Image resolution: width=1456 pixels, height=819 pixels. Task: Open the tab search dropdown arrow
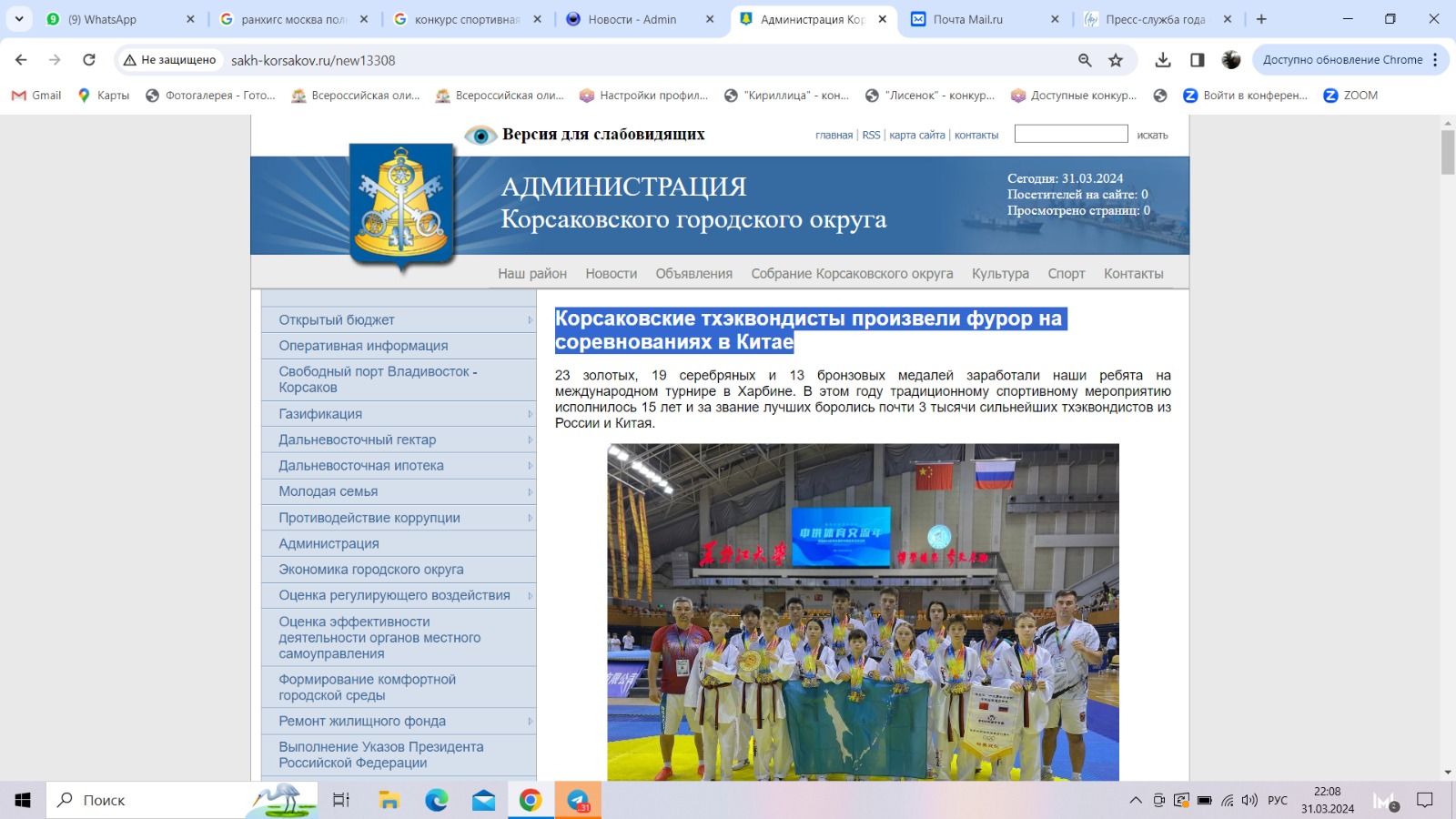click(x=19, y=19)
